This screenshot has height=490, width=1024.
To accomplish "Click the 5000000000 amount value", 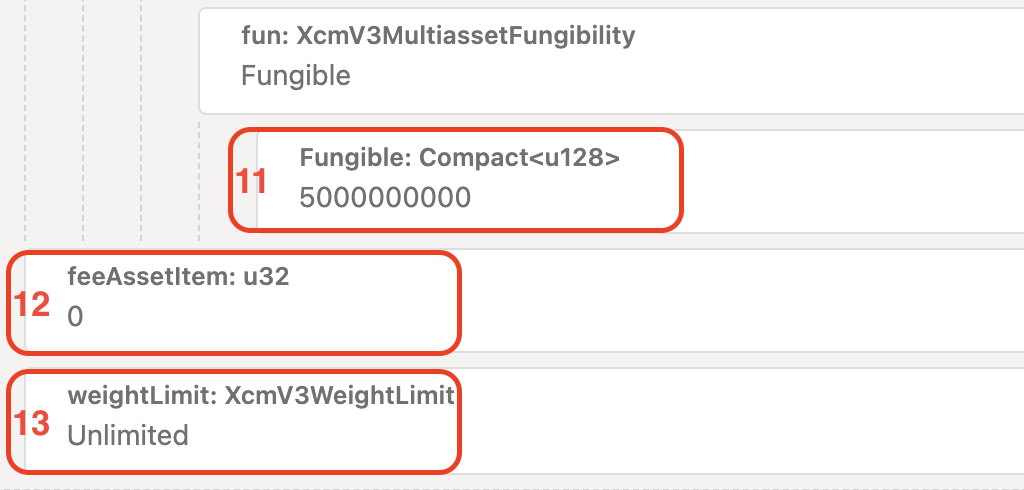I will pos(385,198).
